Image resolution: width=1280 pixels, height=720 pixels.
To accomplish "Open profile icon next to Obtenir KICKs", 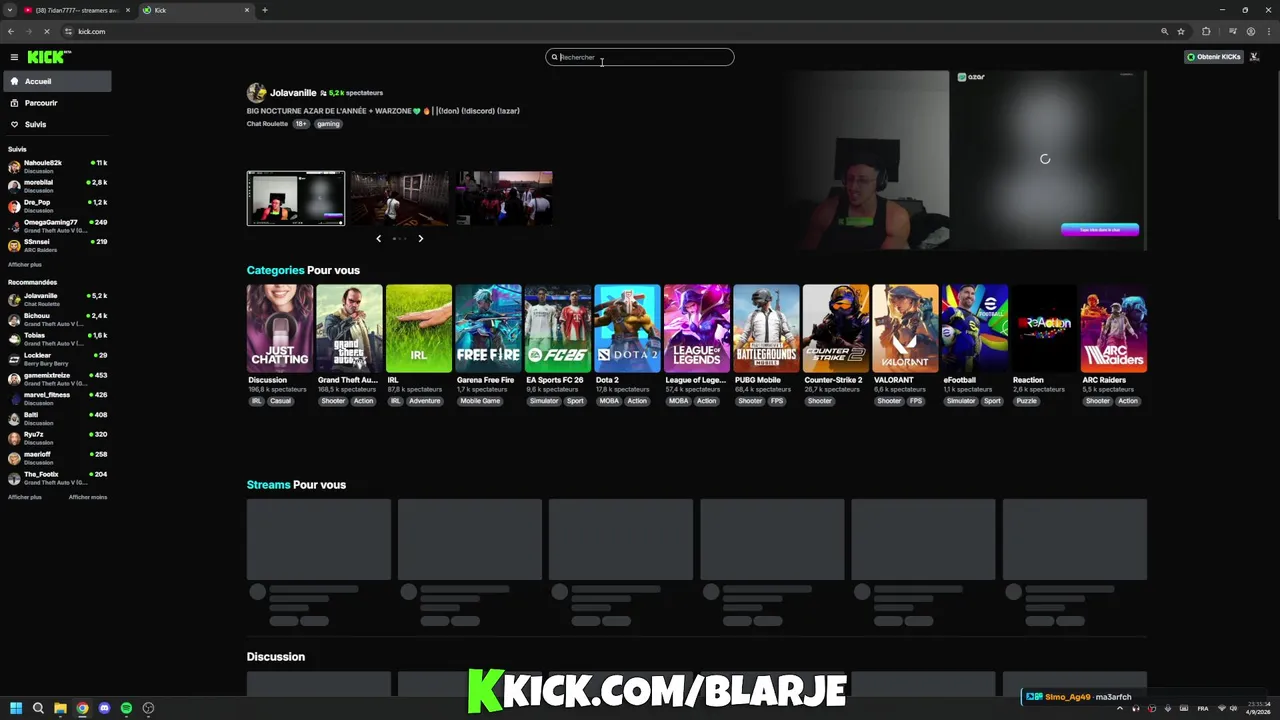I will (1255, 57).
